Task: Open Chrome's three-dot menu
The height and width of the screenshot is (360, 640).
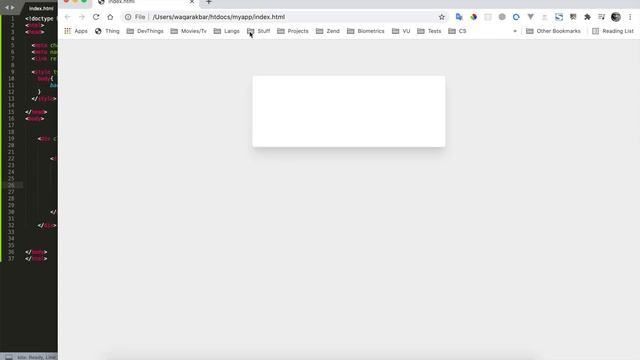Action: [x=630, y=17]
